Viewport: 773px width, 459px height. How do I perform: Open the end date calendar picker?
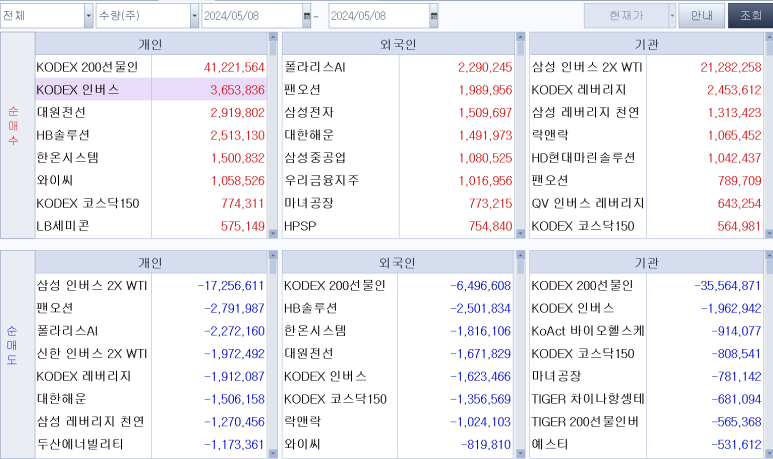pos(434,16)
